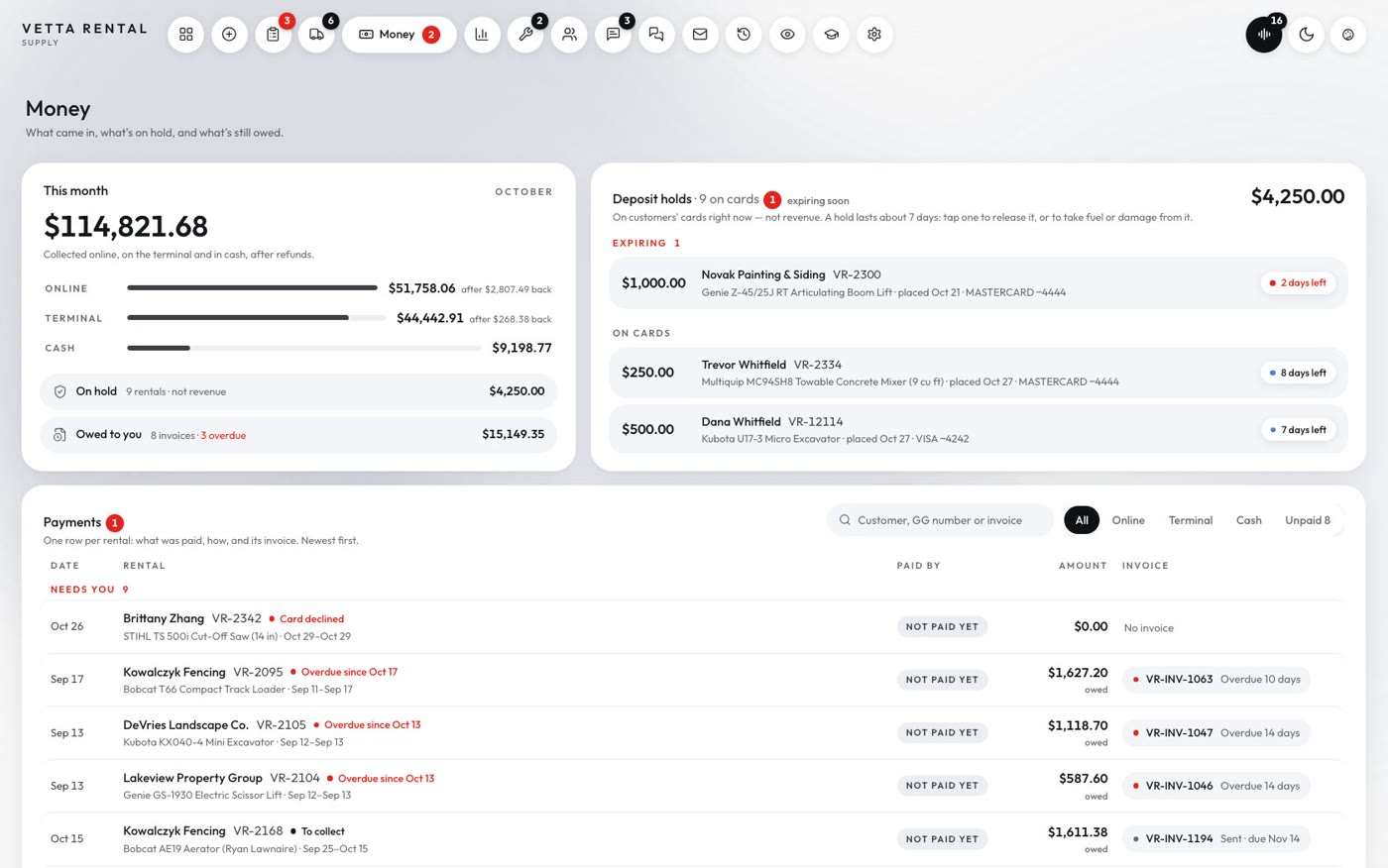This screenshot has height=868, width=1388.
Task: Show Unpaid payments filter
Action: (1308, 520)
